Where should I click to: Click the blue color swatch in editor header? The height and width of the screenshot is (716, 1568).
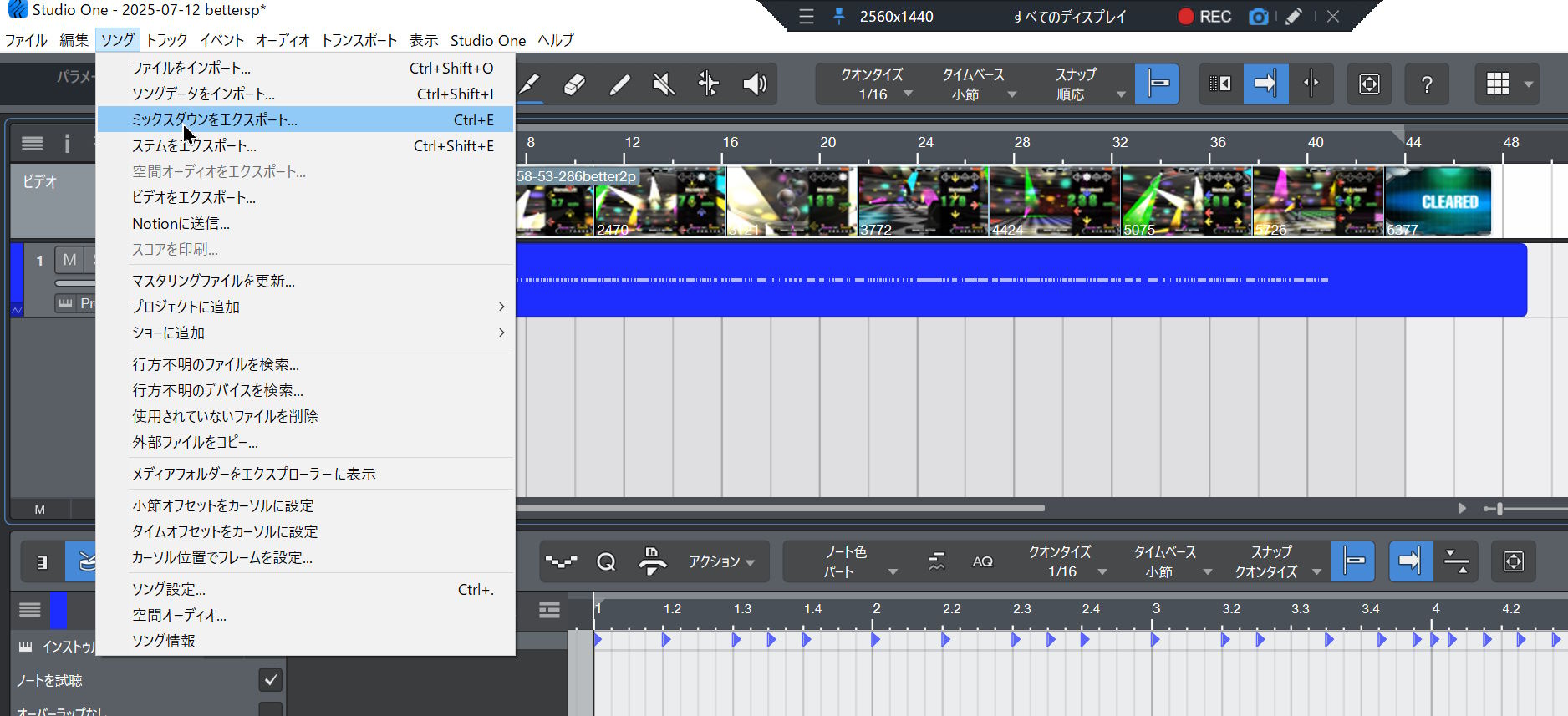[x=58, y=610]
